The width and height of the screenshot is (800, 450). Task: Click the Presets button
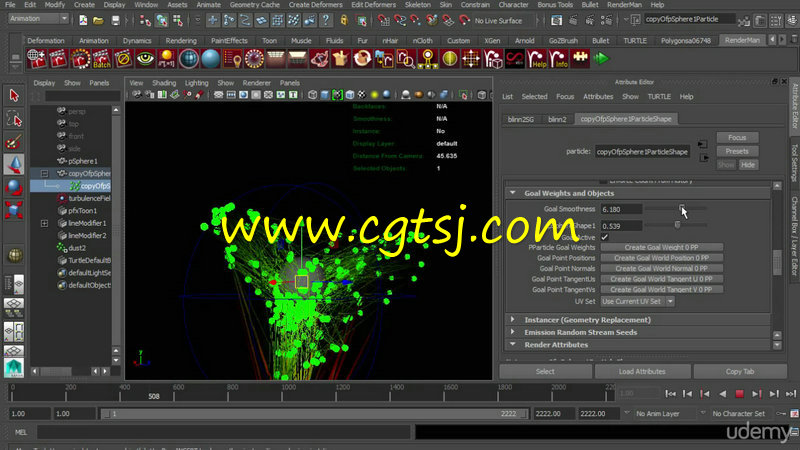[737, 151]
